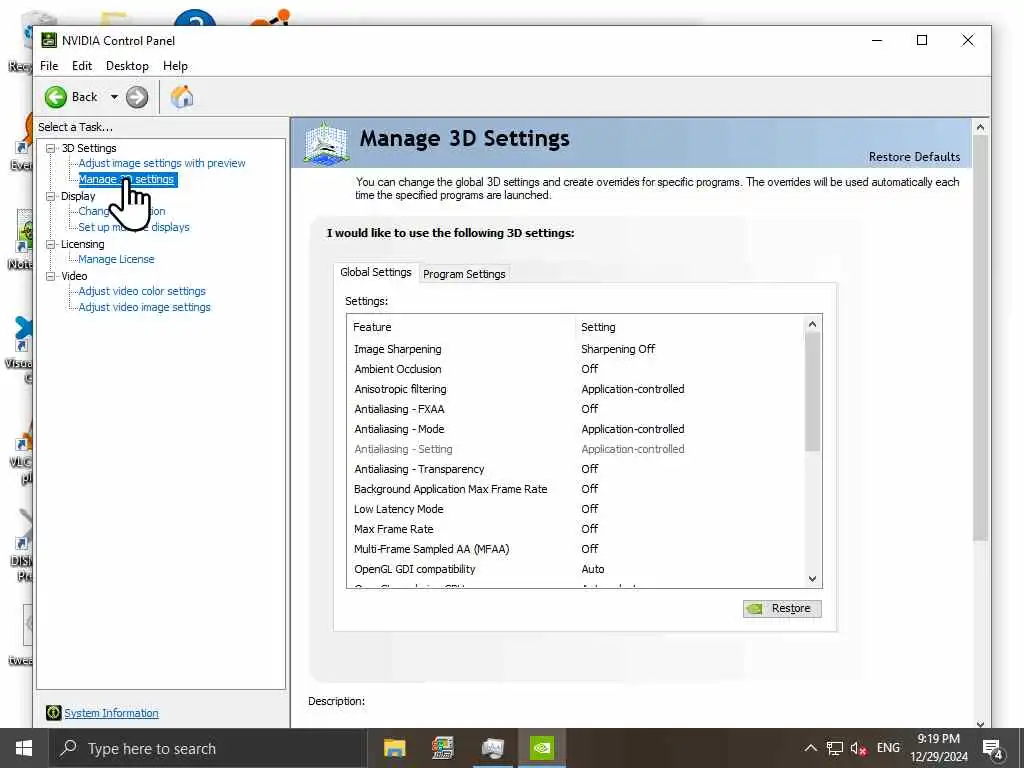Select the OpenGL GDI compatibility row
Image resolution: width=1024 pixels, height=768 pixels.
(576, 569)
